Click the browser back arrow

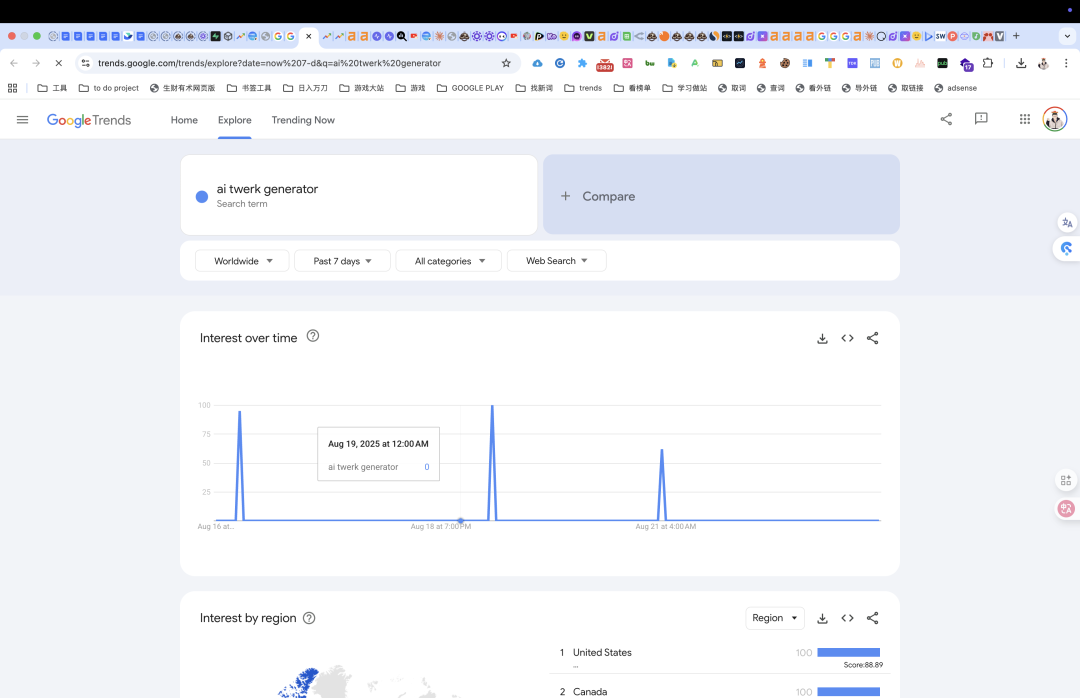pos(14,63)
